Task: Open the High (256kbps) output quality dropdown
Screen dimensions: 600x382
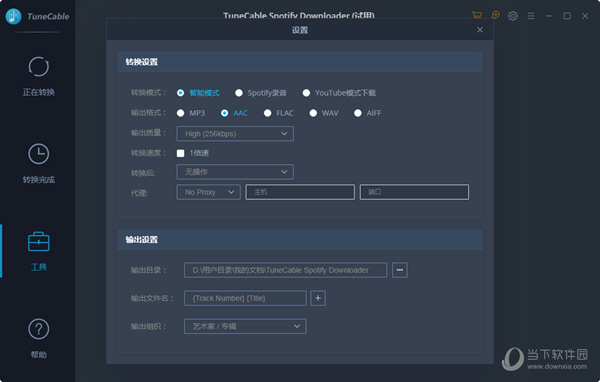Action: click(x=235, y=134)
